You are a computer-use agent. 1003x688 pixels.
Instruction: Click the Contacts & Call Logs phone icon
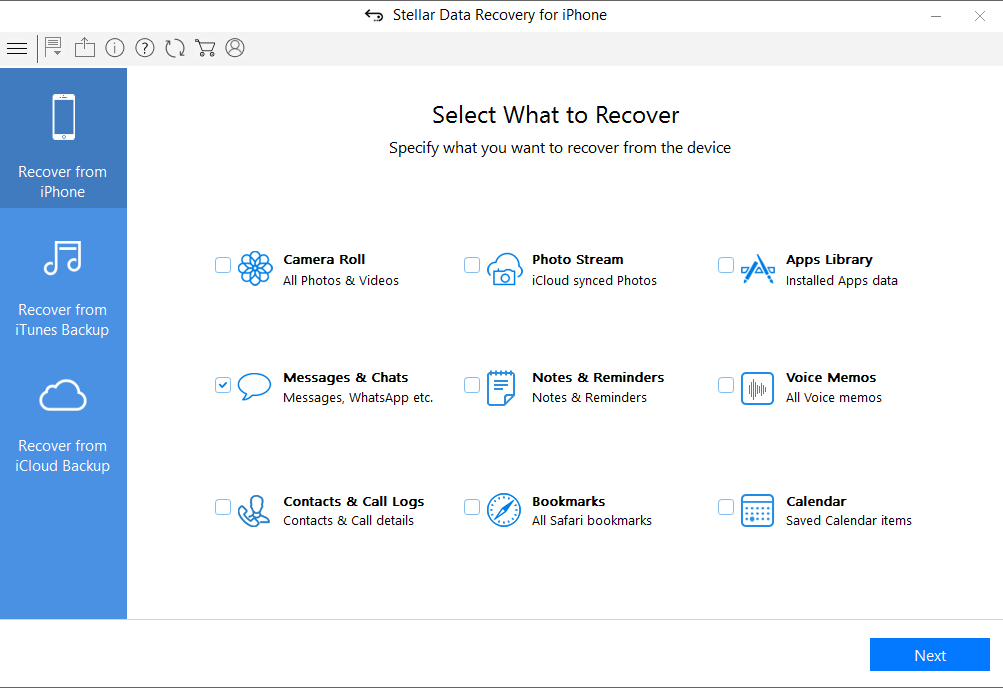point(253,511)
